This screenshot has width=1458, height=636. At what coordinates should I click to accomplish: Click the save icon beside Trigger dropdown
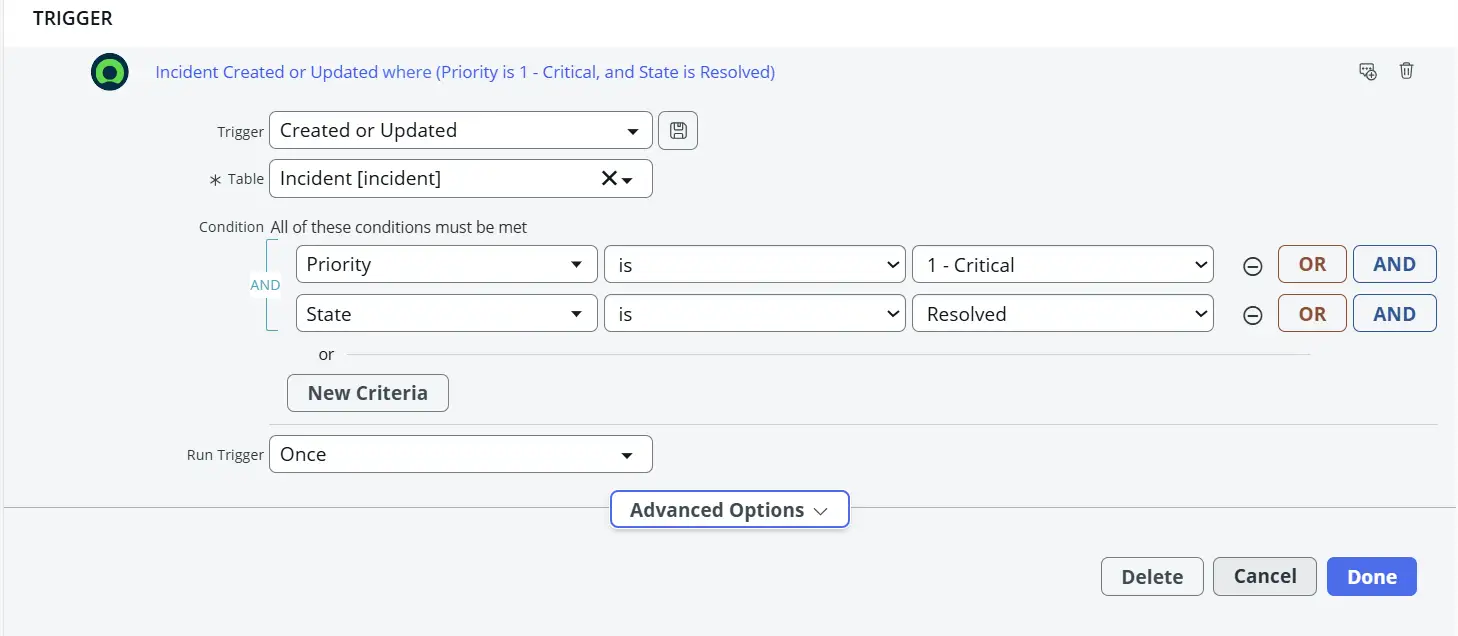coord(678,131)
